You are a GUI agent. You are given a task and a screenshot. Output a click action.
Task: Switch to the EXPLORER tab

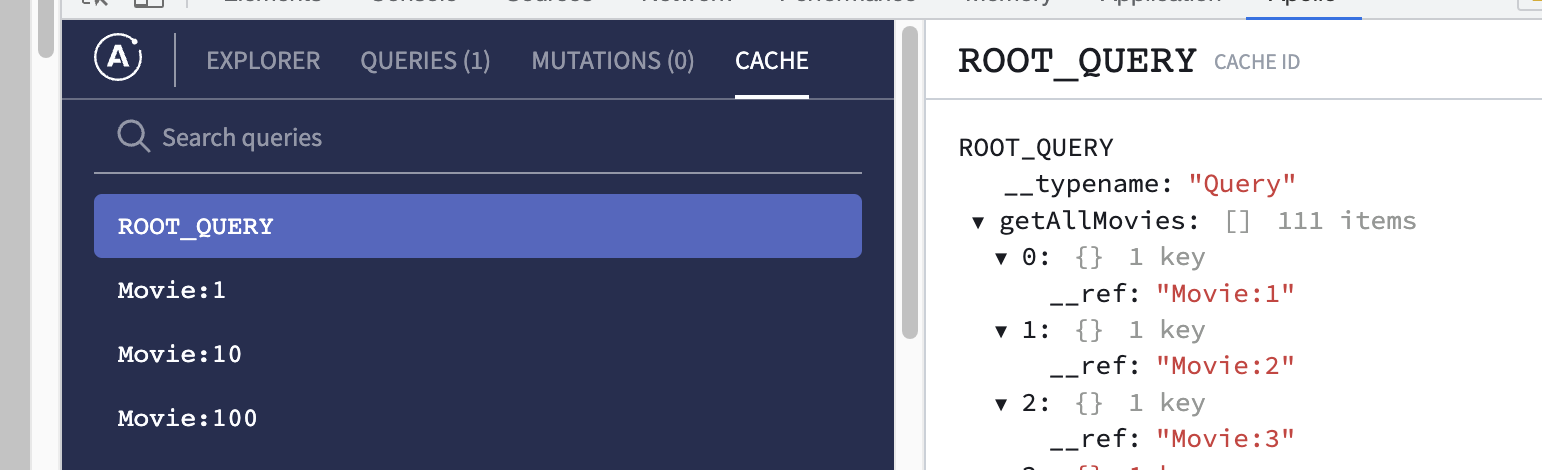coord(263,61)
